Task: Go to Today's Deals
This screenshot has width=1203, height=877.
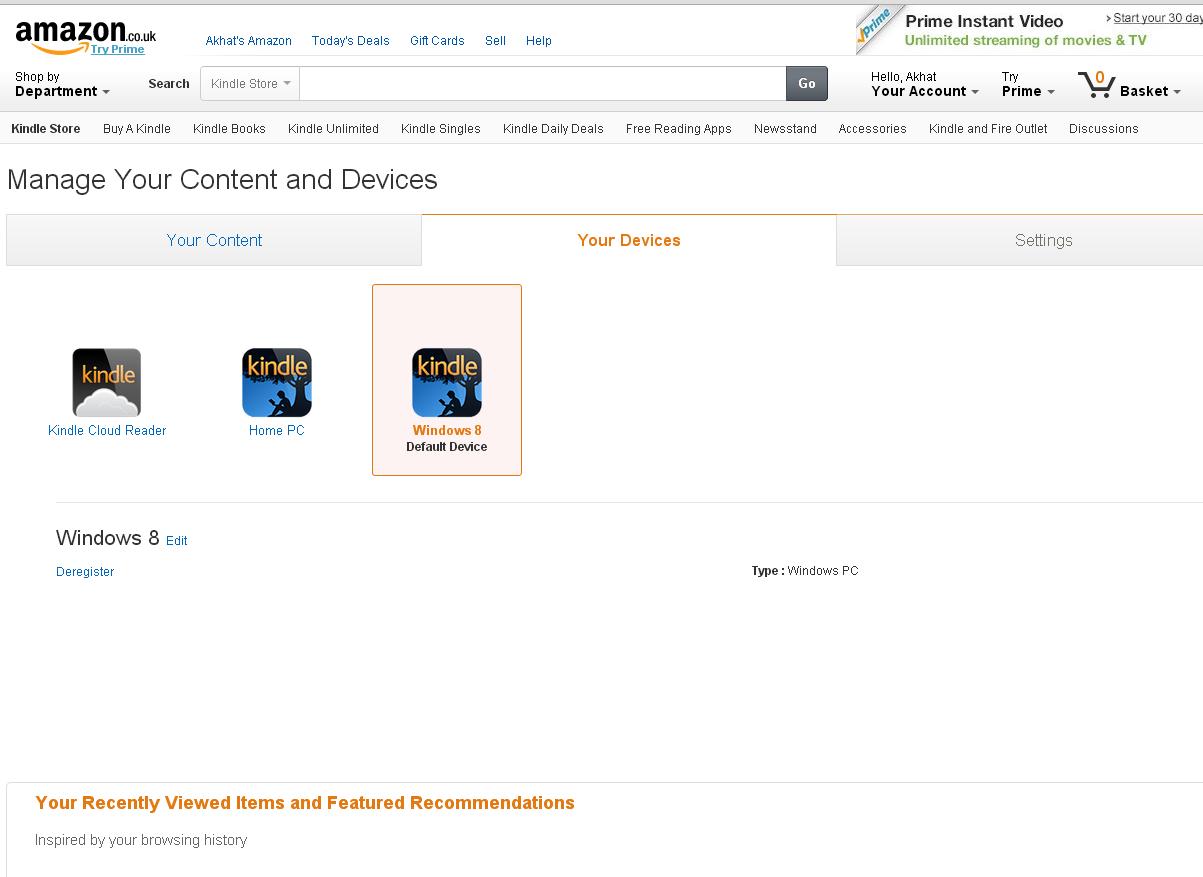Action: point(351,41)
